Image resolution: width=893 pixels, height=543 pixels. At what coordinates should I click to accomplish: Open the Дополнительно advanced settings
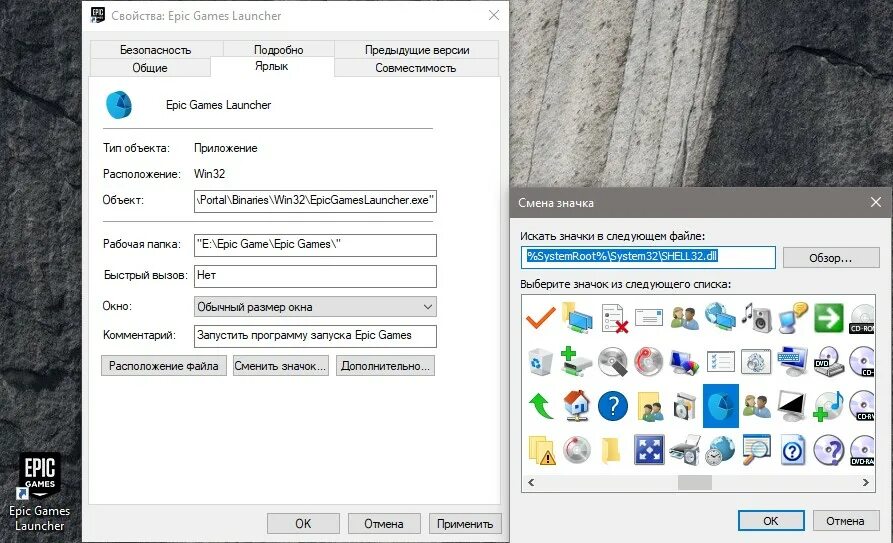[385, 366]
